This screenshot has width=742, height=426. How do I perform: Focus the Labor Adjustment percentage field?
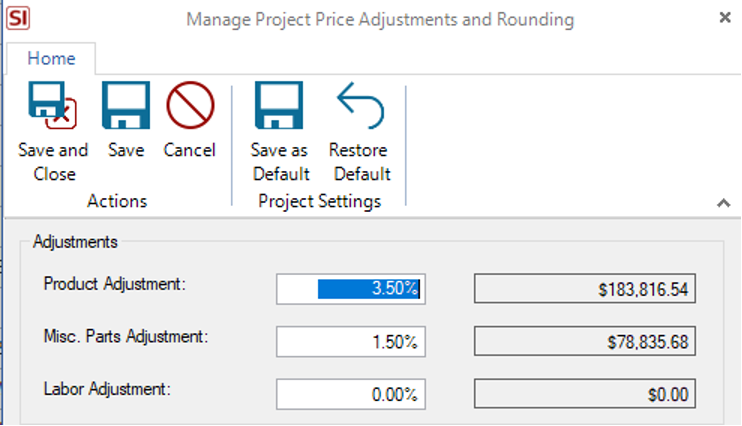351,394
